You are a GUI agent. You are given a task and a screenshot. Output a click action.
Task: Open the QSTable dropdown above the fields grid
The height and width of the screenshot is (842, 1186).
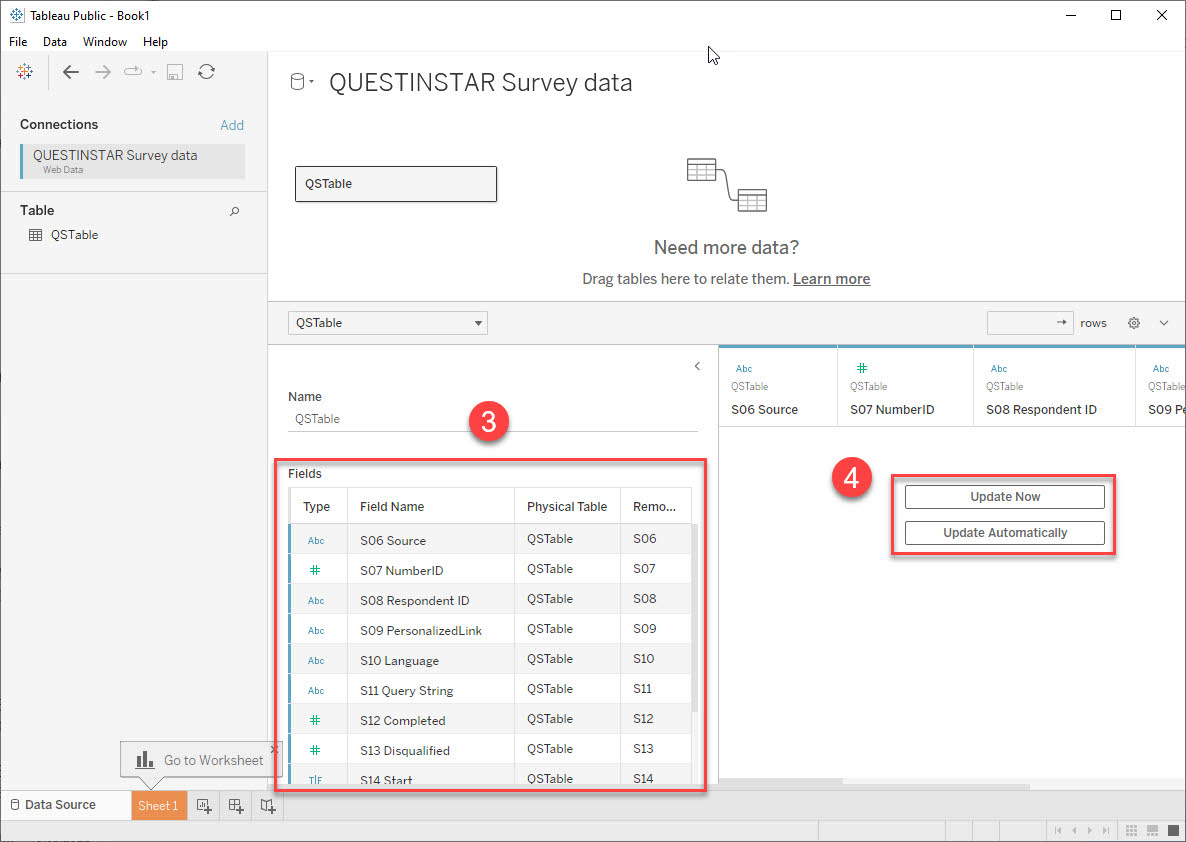(387, 323)
